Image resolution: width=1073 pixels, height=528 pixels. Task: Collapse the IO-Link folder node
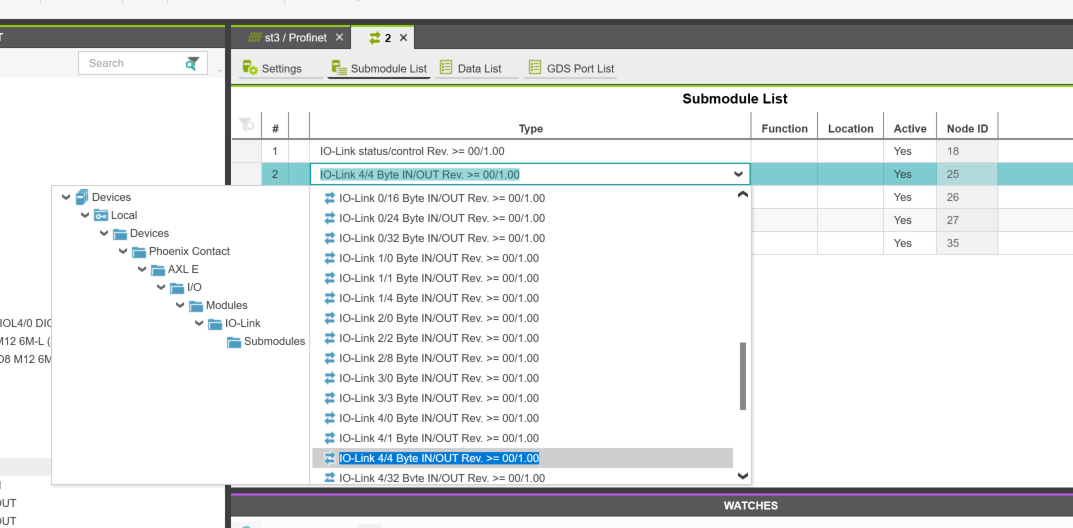[x=199, y=323]
